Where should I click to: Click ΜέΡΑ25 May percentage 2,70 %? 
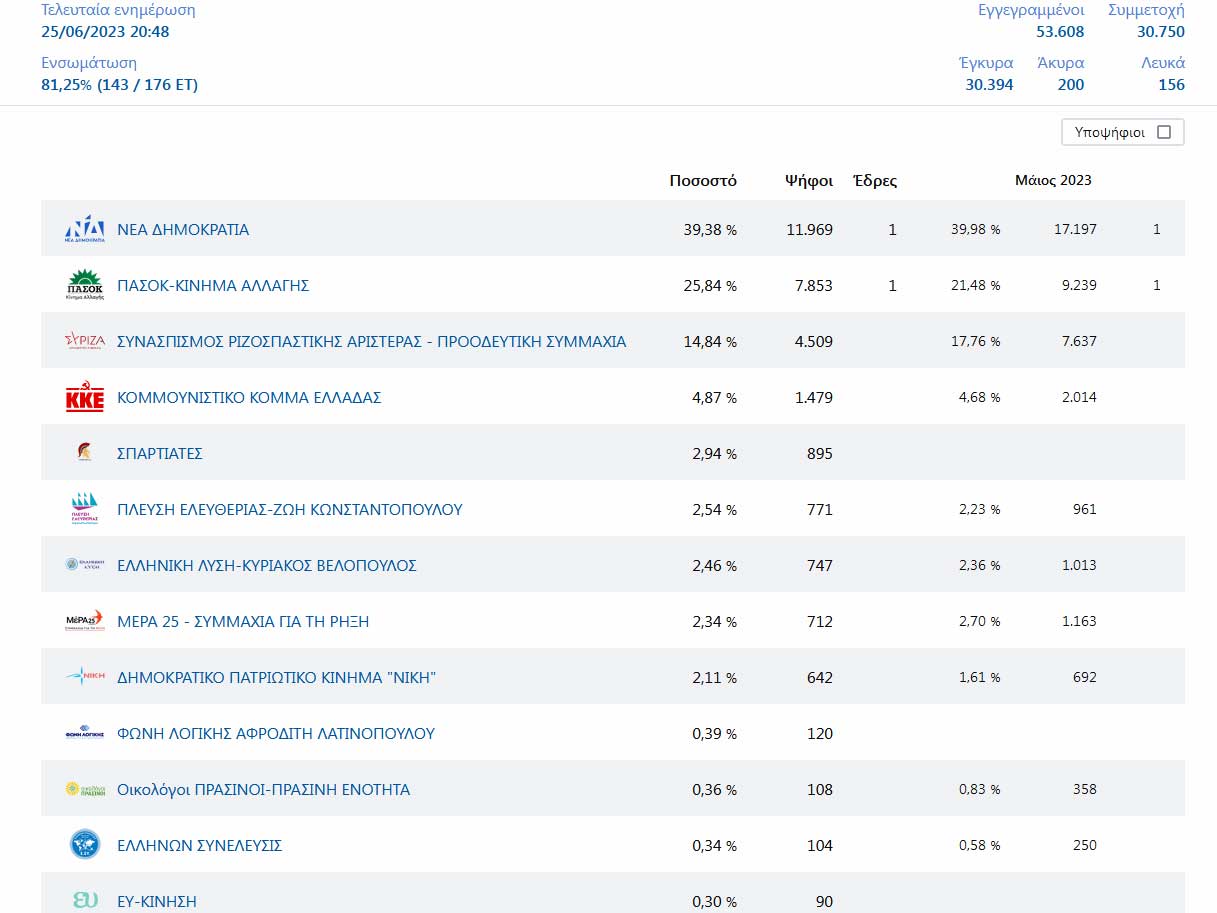click(x=979, y=621)
